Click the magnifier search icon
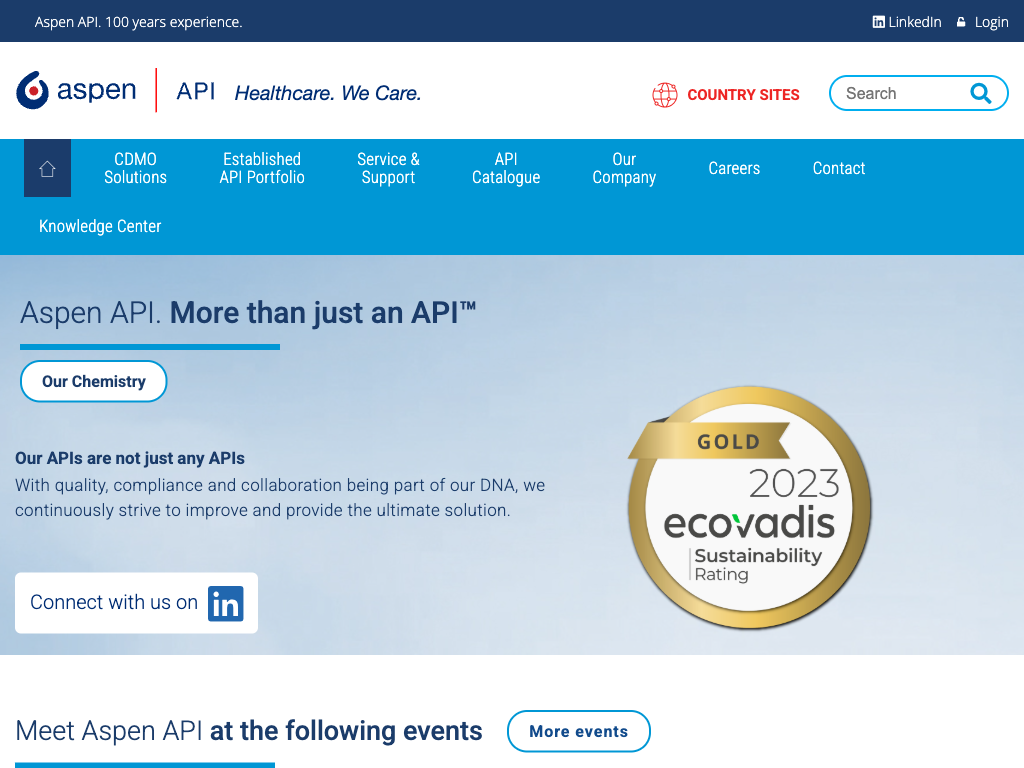 [980, 93]
